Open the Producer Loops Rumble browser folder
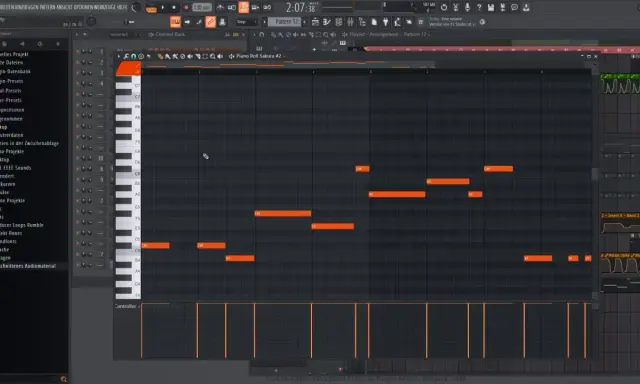The height and width of the screenshot is (384, 640). 22,225
